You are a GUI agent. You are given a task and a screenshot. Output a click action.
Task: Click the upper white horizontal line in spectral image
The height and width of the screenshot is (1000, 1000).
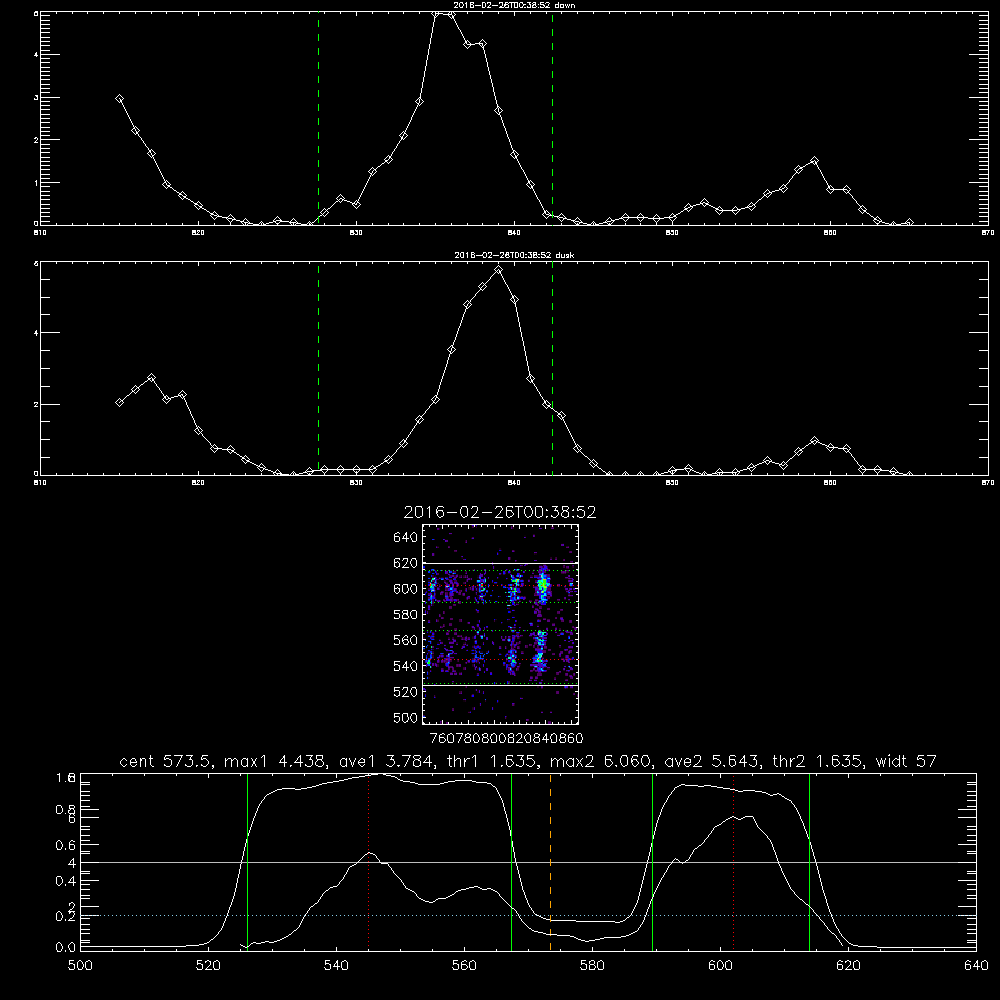[500, 563]
